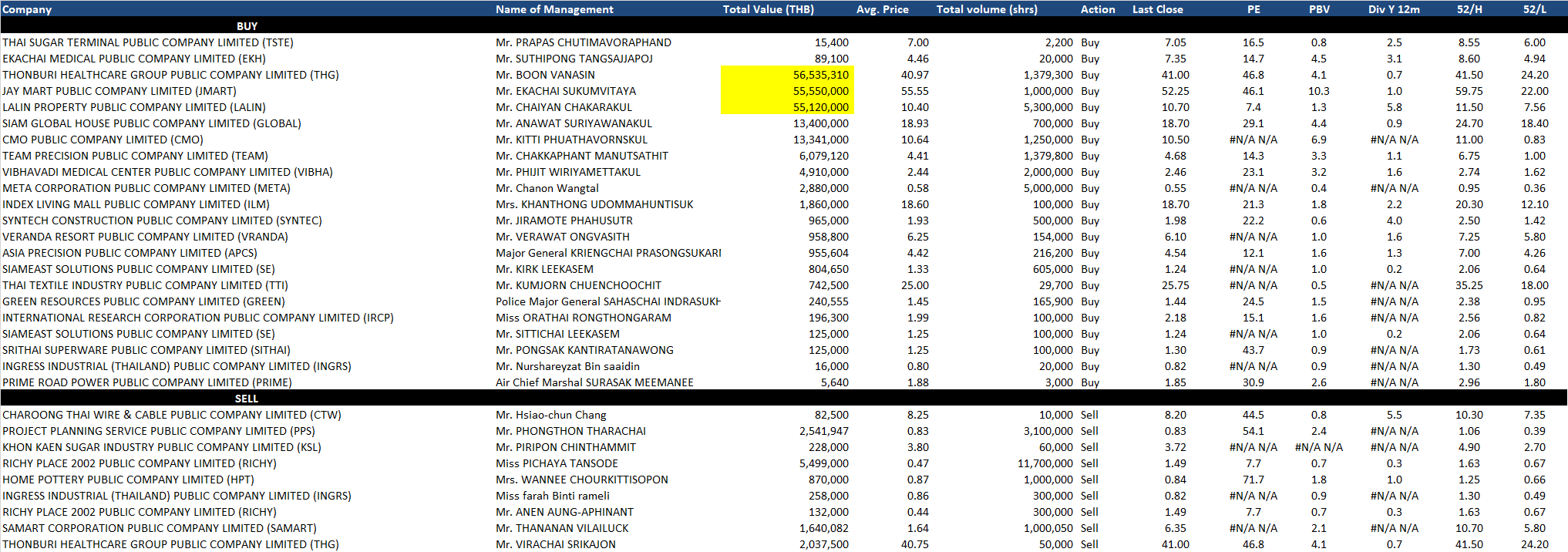
Task: Select Mrs. KHANTHONG UDOMMAHUNTISUK cell
Action: click(x=594, y=204)
